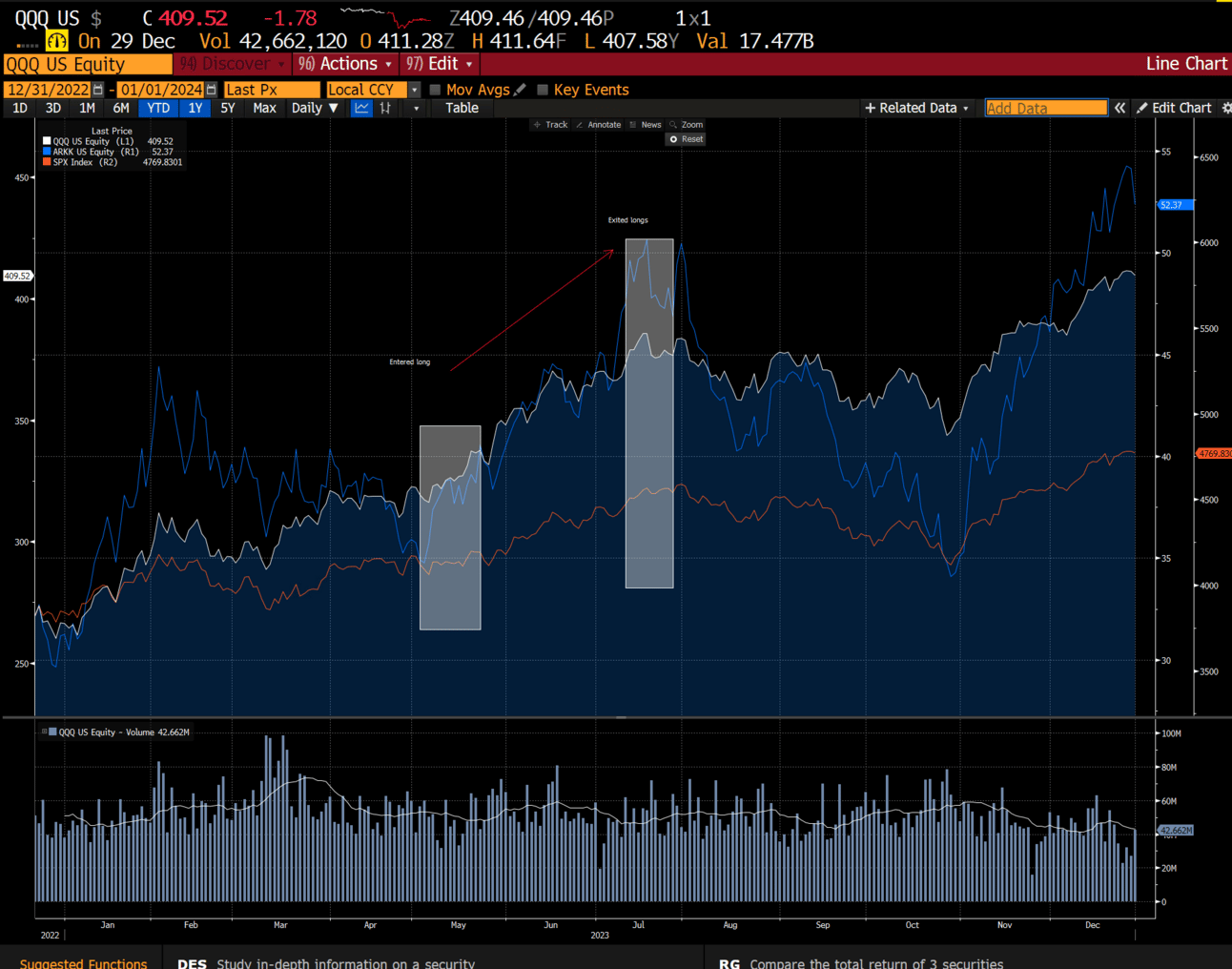This screenshot has width=1232, height=969.
Task: Open the 94) Discover menu
Action: tap(232, 64)
